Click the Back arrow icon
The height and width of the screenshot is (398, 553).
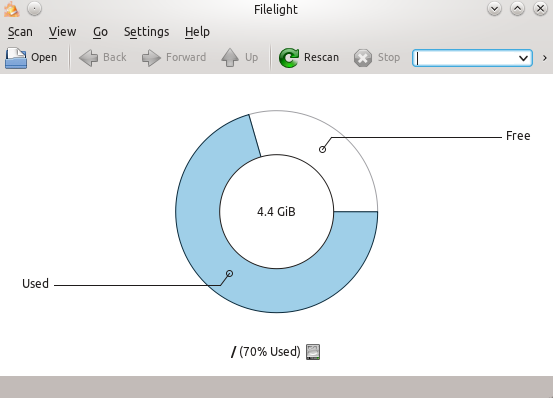pyautogui.click(x=89, y=58)
